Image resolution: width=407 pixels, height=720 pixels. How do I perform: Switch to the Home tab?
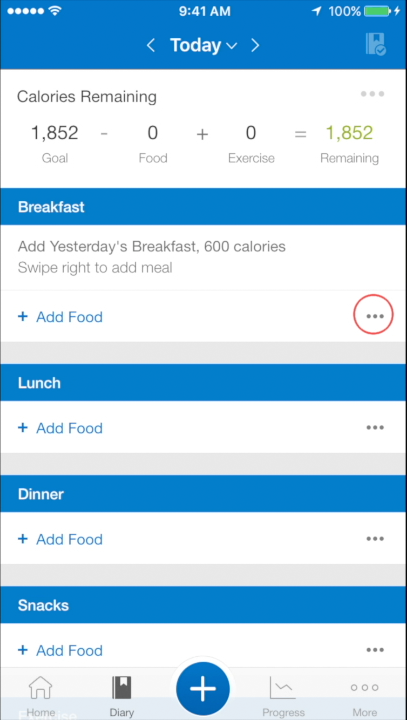tap(40, 697)
